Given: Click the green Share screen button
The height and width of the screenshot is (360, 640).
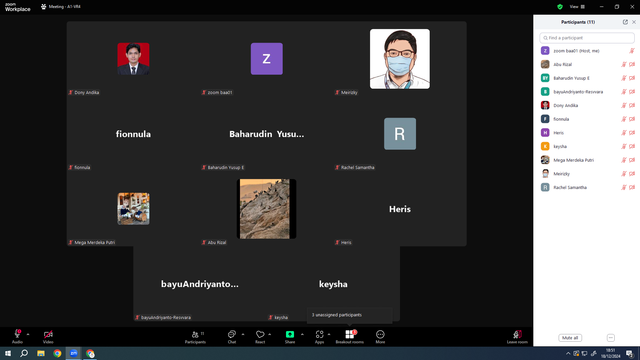Looking at the screenshot, I should coord(290,337).
